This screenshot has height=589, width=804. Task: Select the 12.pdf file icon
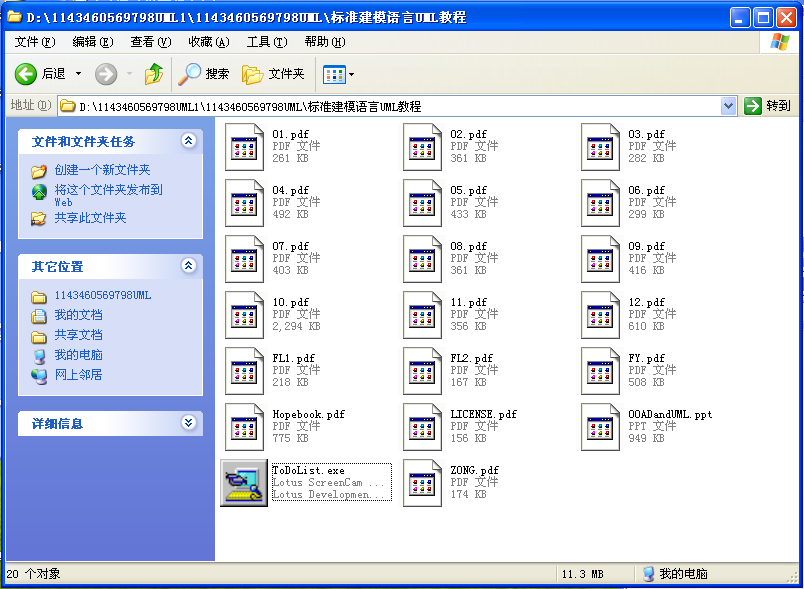(600, 315)
